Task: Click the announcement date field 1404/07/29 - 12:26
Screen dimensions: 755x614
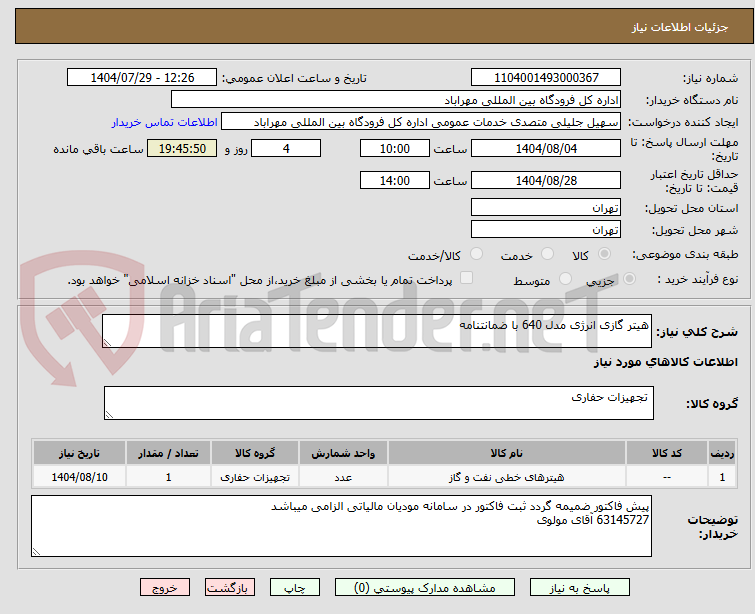Action: (x=142, y=78)
